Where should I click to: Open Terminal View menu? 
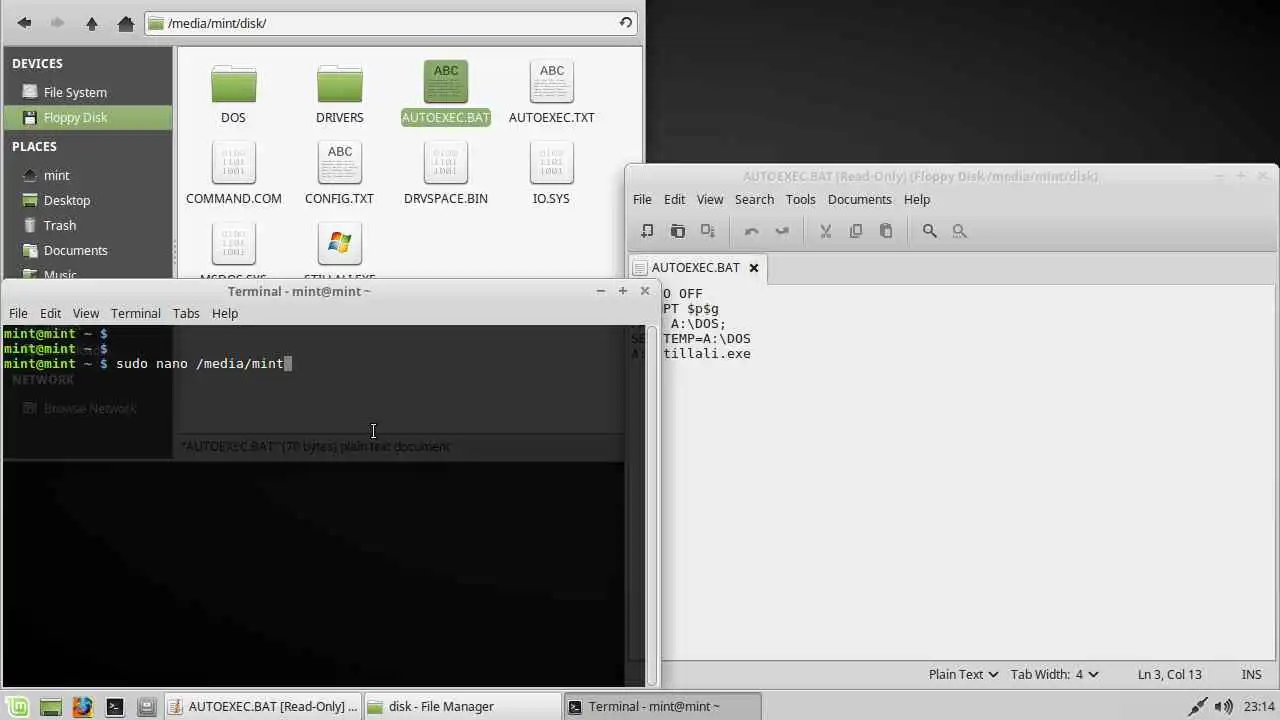[x=86, y=313]
